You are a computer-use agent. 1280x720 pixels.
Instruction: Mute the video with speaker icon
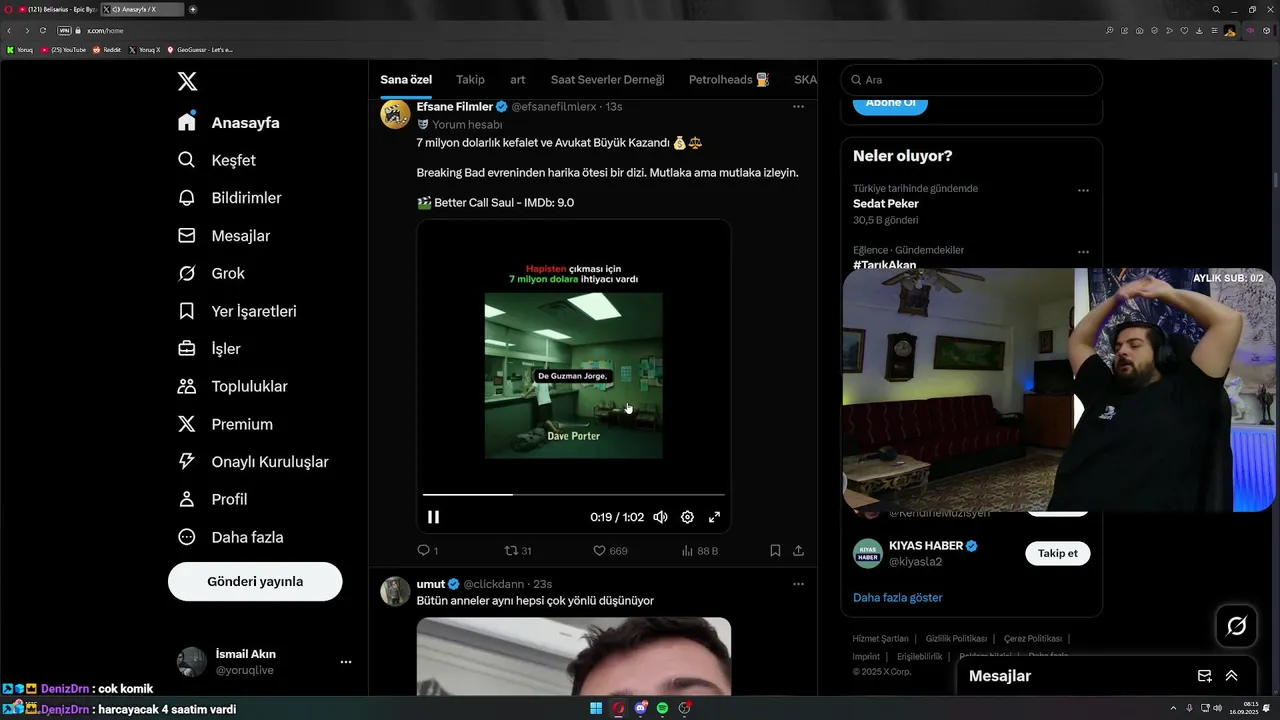[660, 517]
